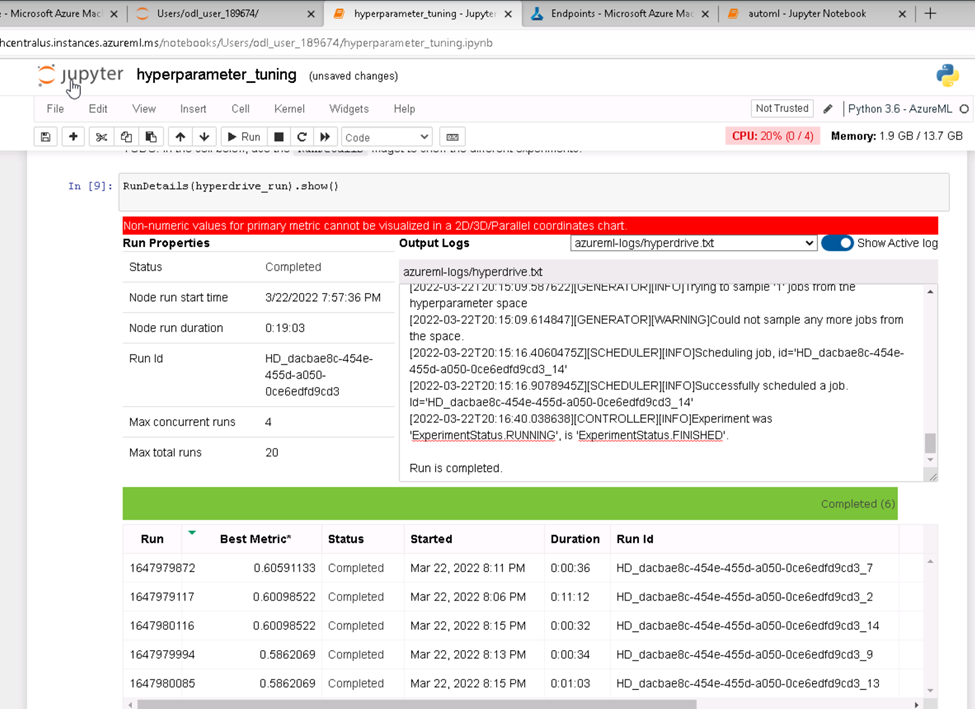Open the command palette keyboard icon
The height and width of the screenshot is (709, 975).
pos(453,137)
